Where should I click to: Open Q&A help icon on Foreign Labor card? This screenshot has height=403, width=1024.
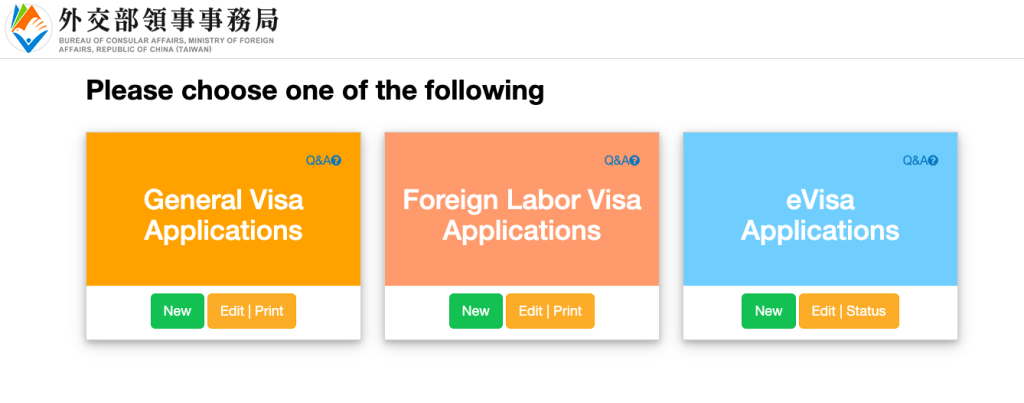click(635, 161)
